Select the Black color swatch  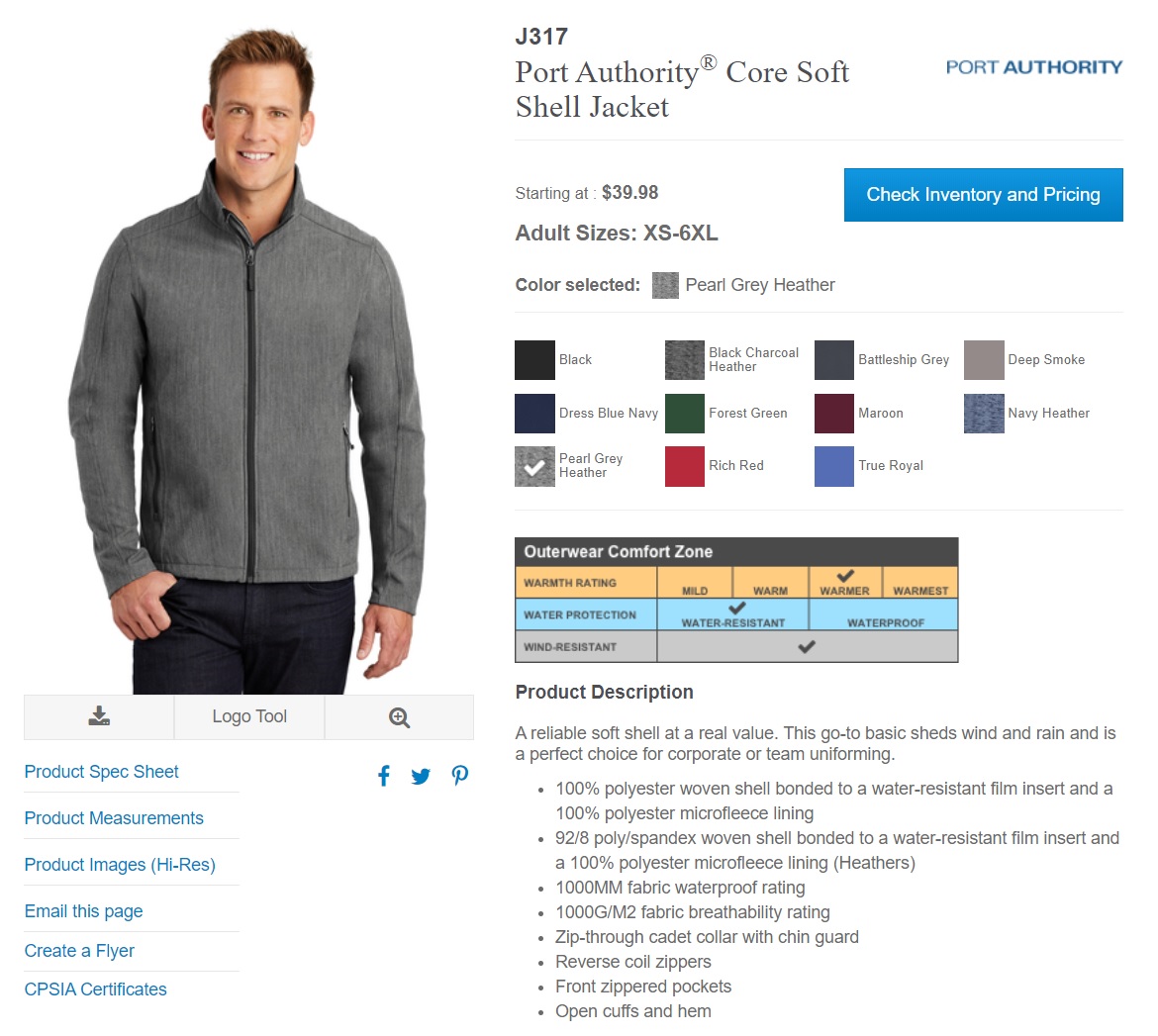[534, 359]
